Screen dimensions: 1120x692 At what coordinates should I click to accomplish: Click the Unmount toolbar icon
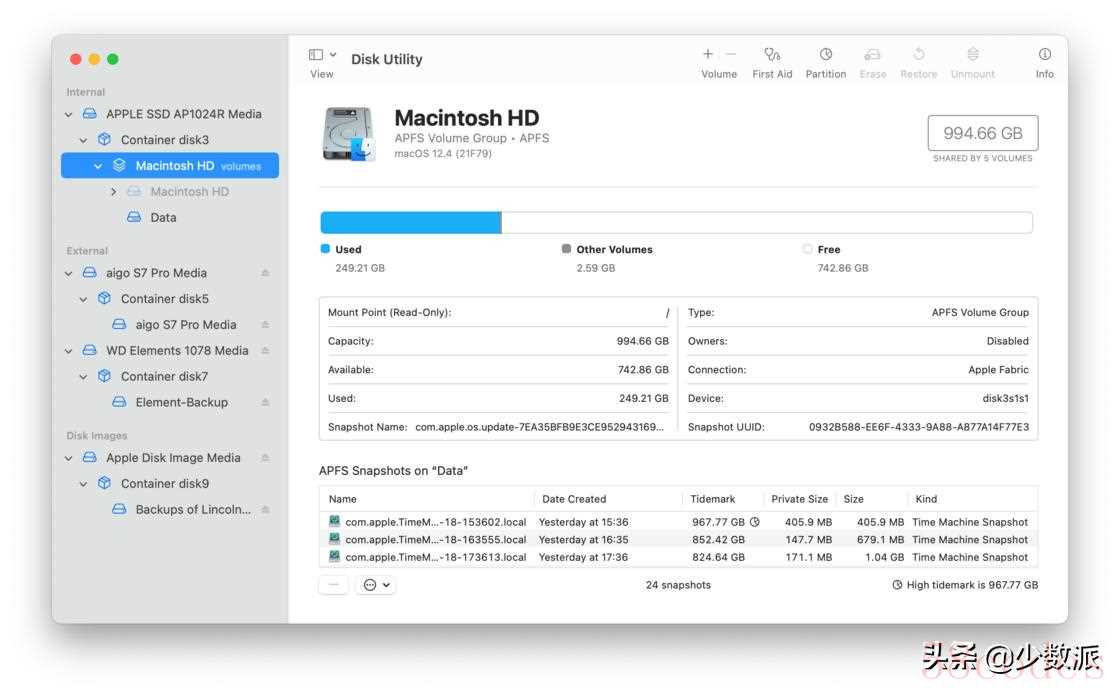(x=972, y=55)
